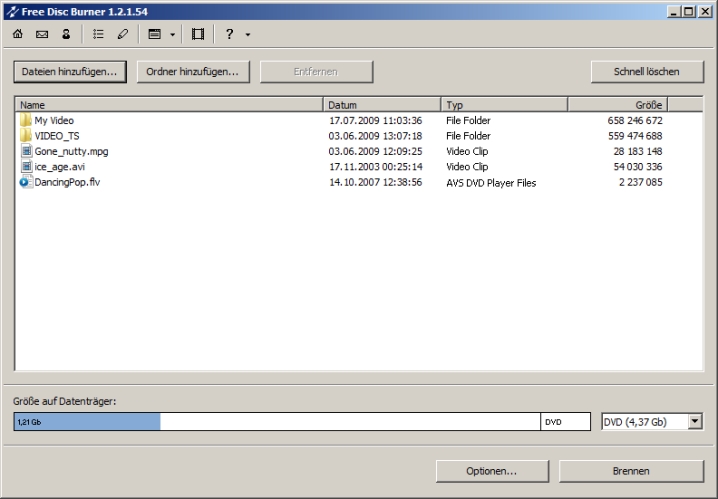Viewport: 718px width, 499px height.
Task: Click the window layout toolbar icon
Action: tap(154, 34)
